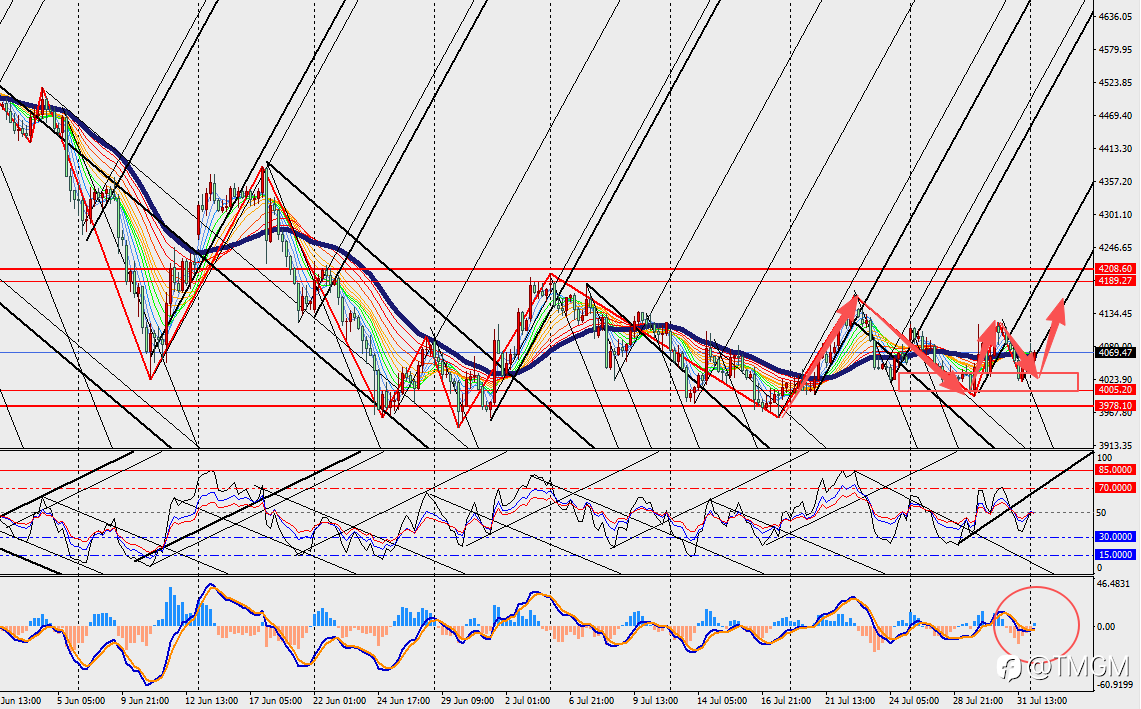Viewport: 1141px width, 709px height.
Task: Click the 16 Jul 21:00 time label
Action: point(787,701)
